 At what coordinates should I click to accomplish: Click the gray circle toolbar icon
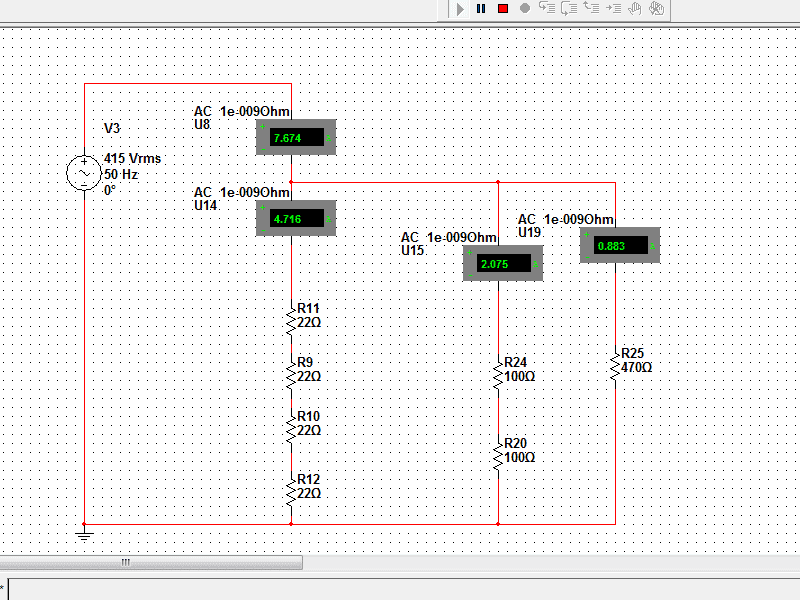[x=525, y=9]
